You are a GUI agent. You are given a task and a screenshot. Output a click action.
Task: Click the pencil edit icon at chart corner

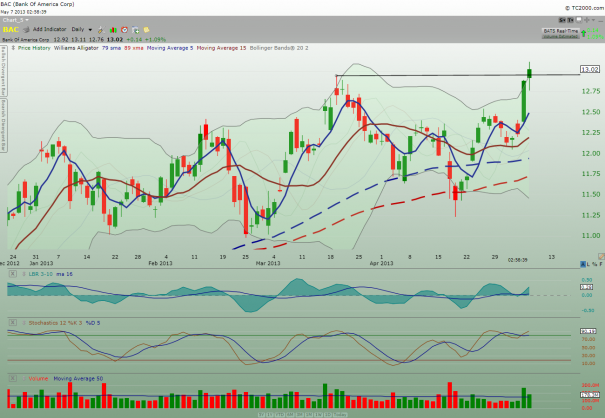coord(601,256)
